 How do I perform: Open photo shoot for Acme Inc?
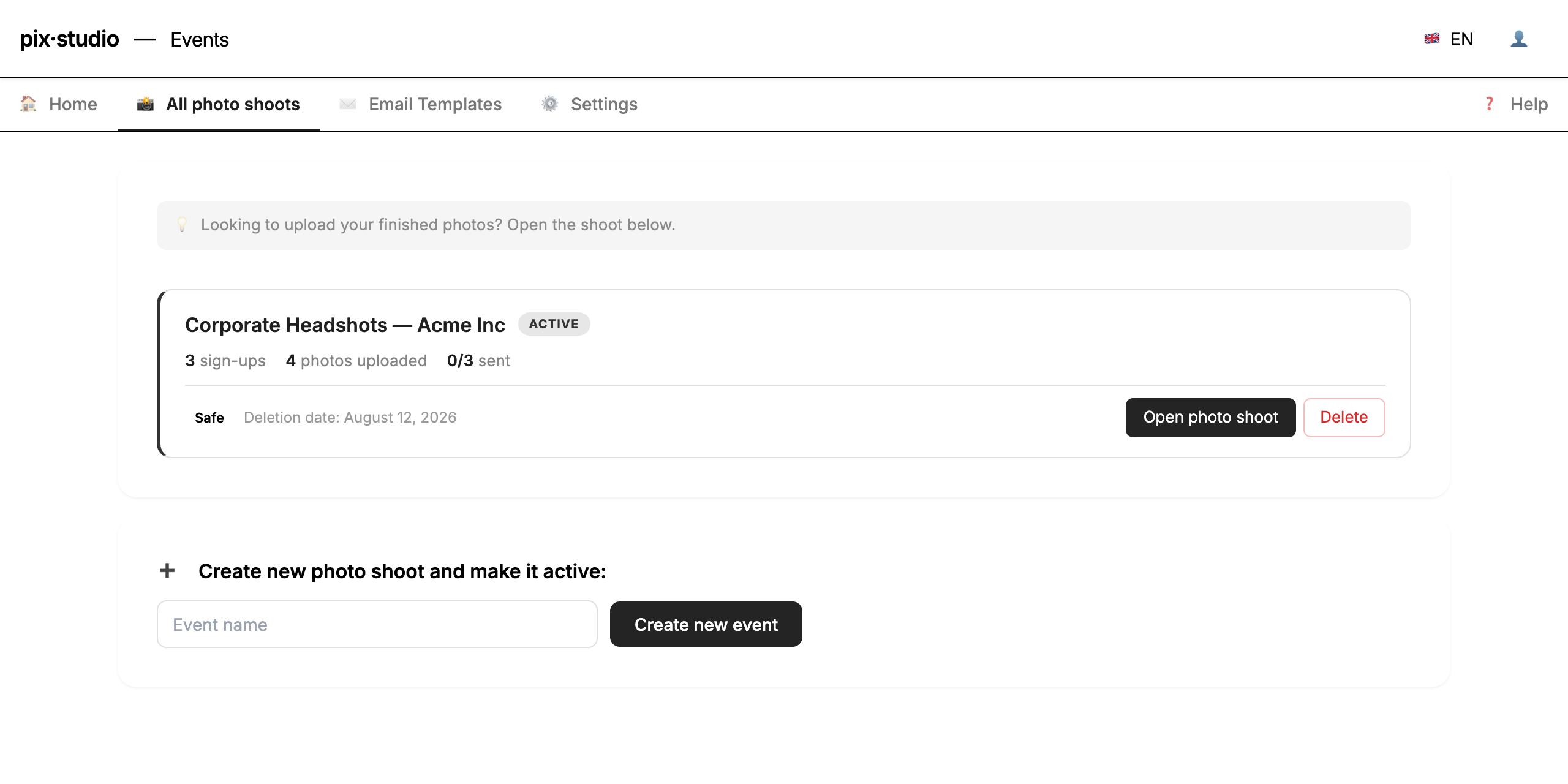coord(1210,418)
